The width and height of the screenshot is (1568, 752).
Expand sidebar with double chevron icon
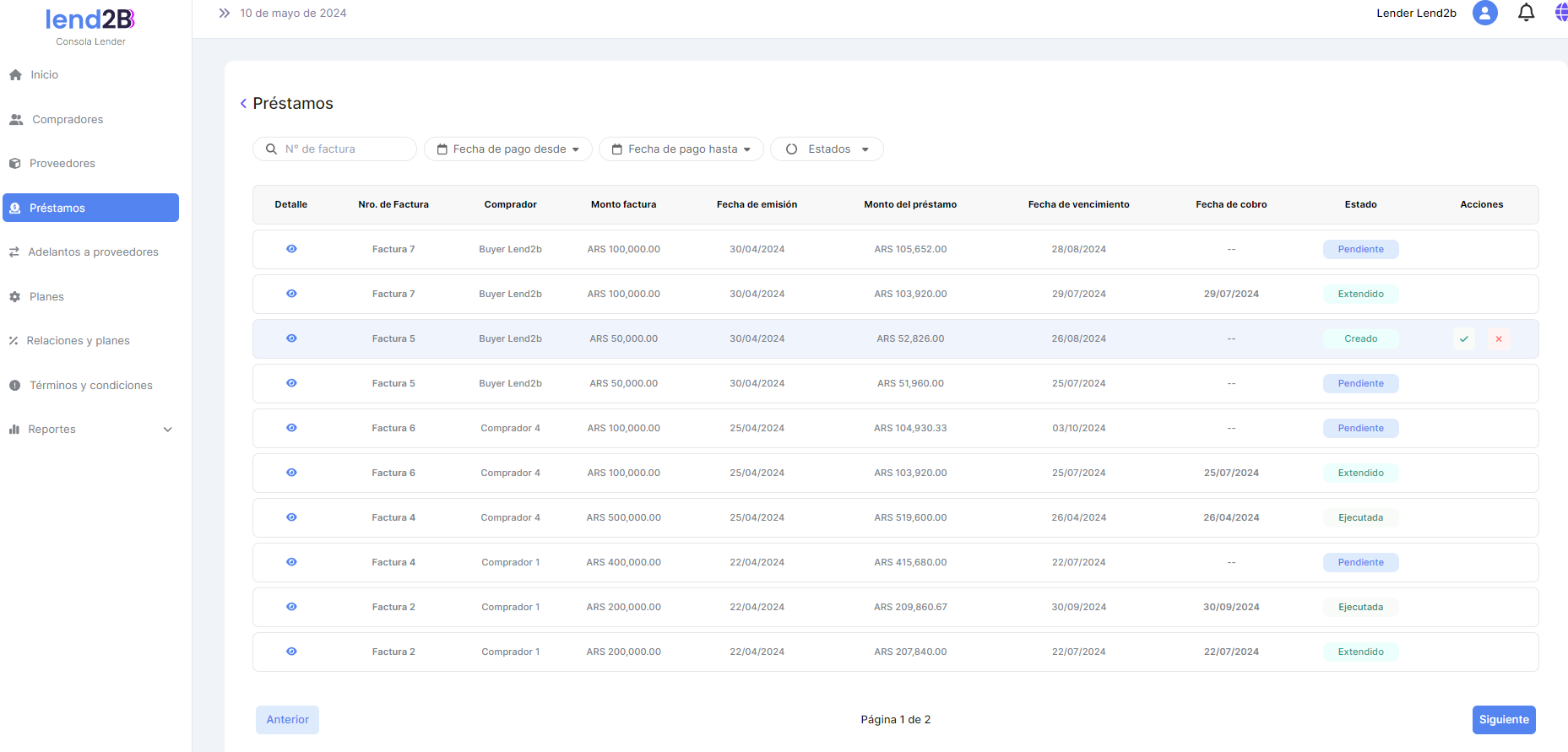click(224, 13)
